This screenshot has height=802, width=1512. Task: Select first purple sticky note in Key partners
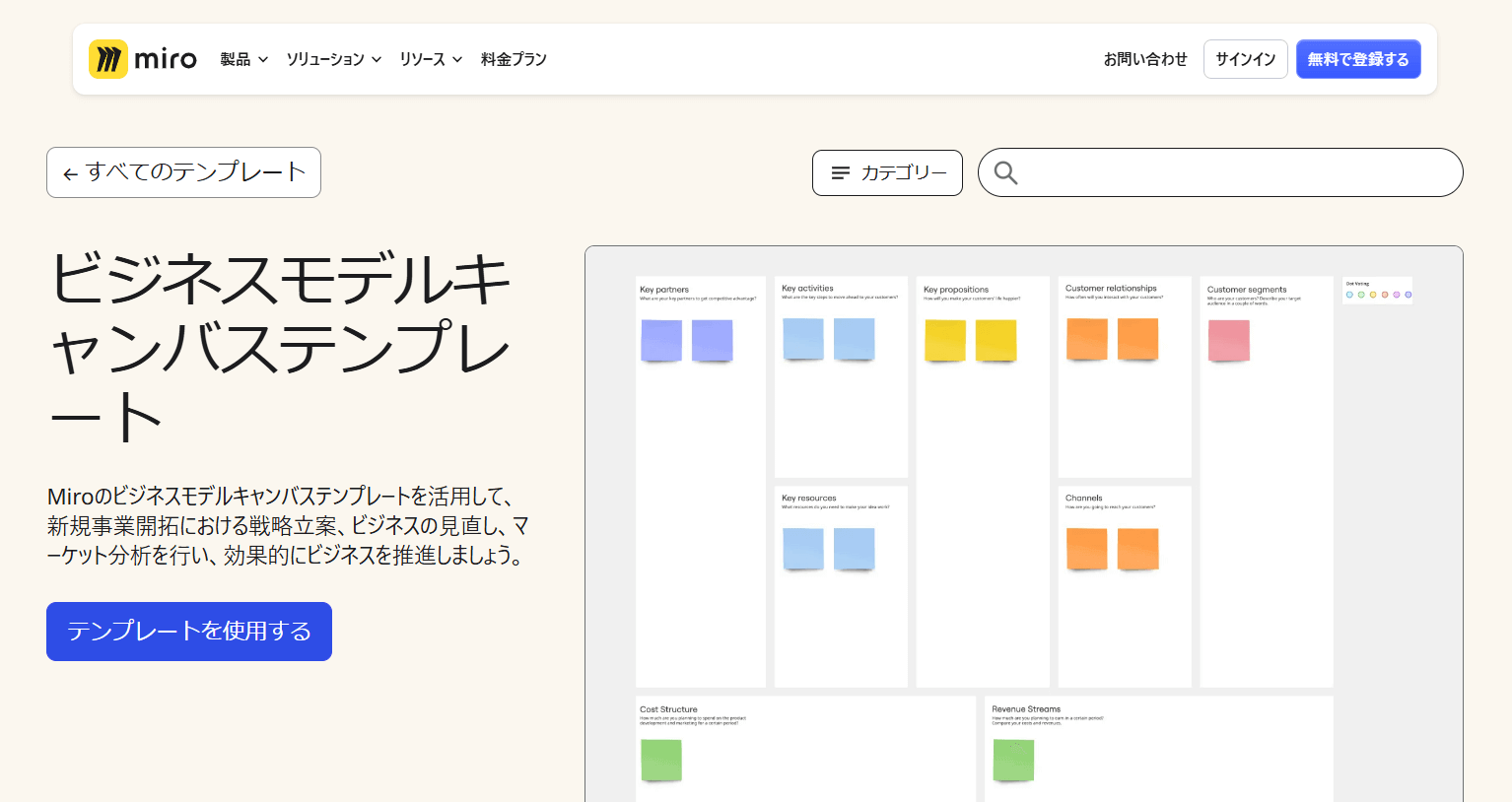pyautogui.click(x=661, y=341)
